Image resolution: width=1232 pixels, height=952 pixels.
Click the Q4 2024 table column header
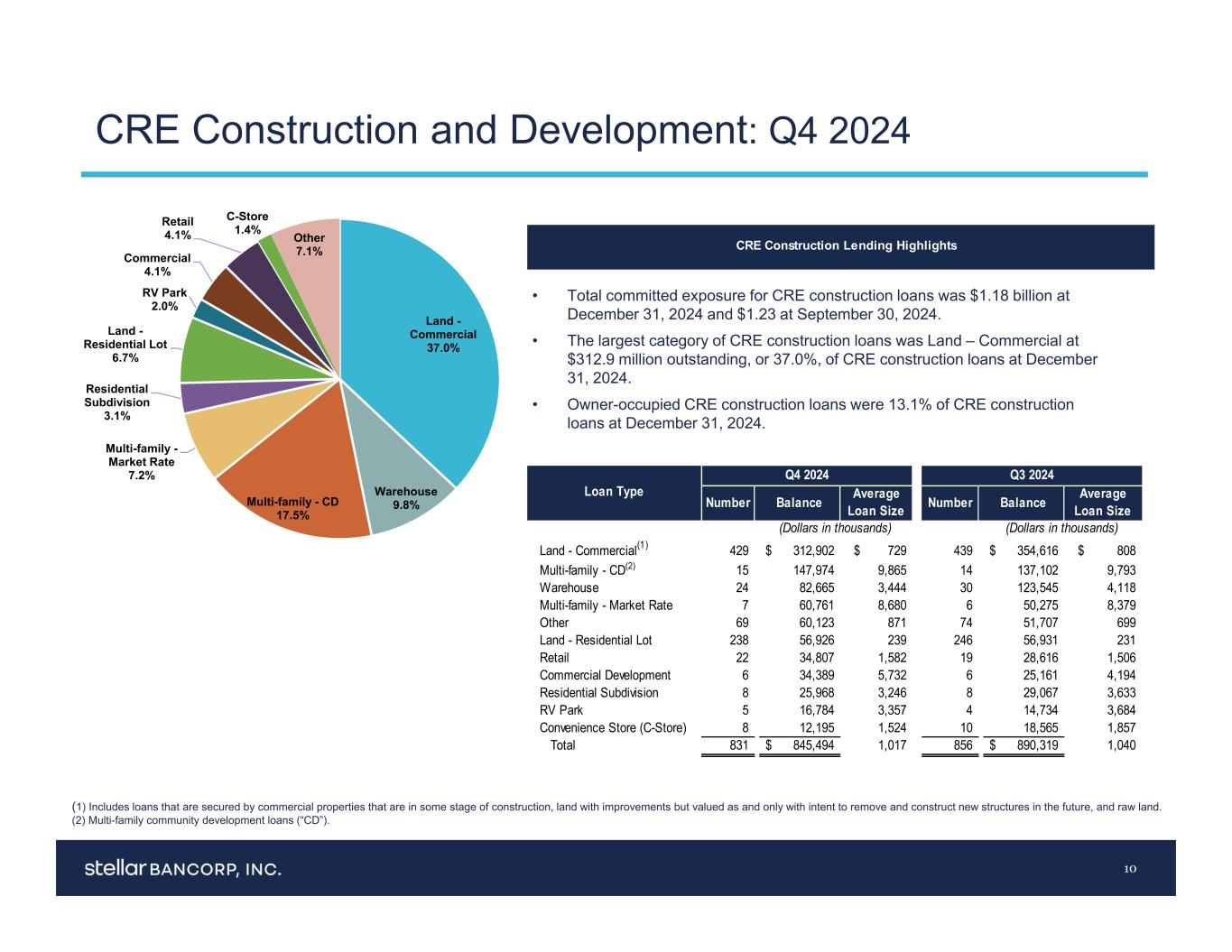(x=807, y=475)
